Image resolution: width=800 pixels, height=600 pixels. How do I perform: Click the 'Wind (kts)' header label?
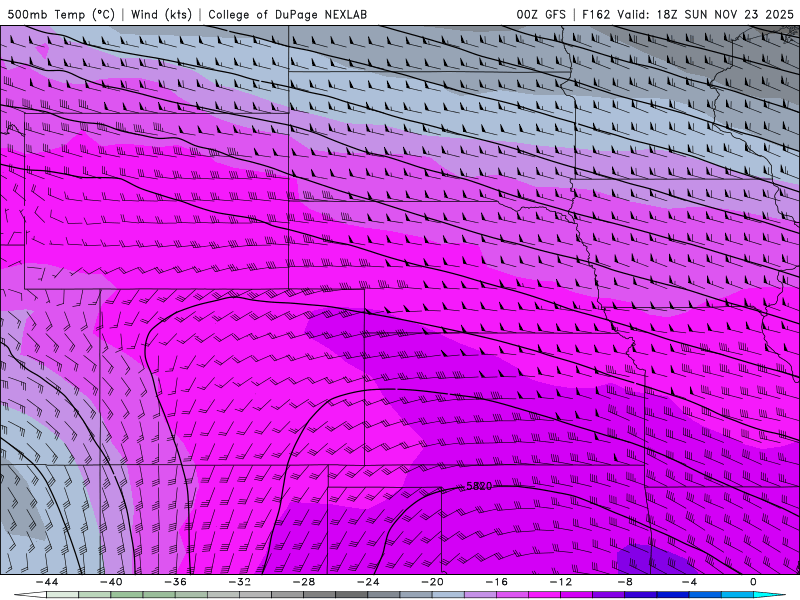(161, 14)
